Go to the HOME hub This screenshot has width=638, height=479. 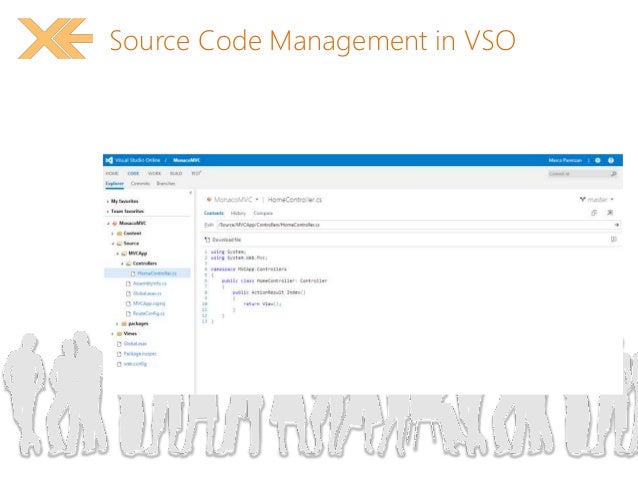point(112,173)
